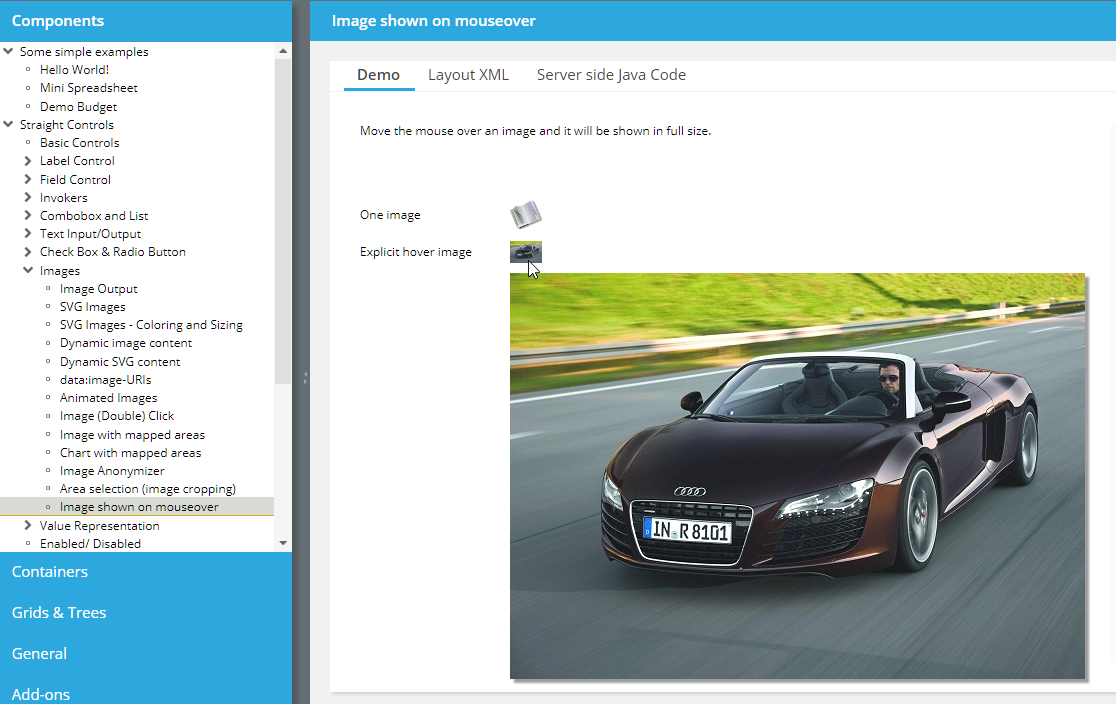1116x704 pixels.
Task: Click the large hover image of the car
Action: [x=797, y=476]
